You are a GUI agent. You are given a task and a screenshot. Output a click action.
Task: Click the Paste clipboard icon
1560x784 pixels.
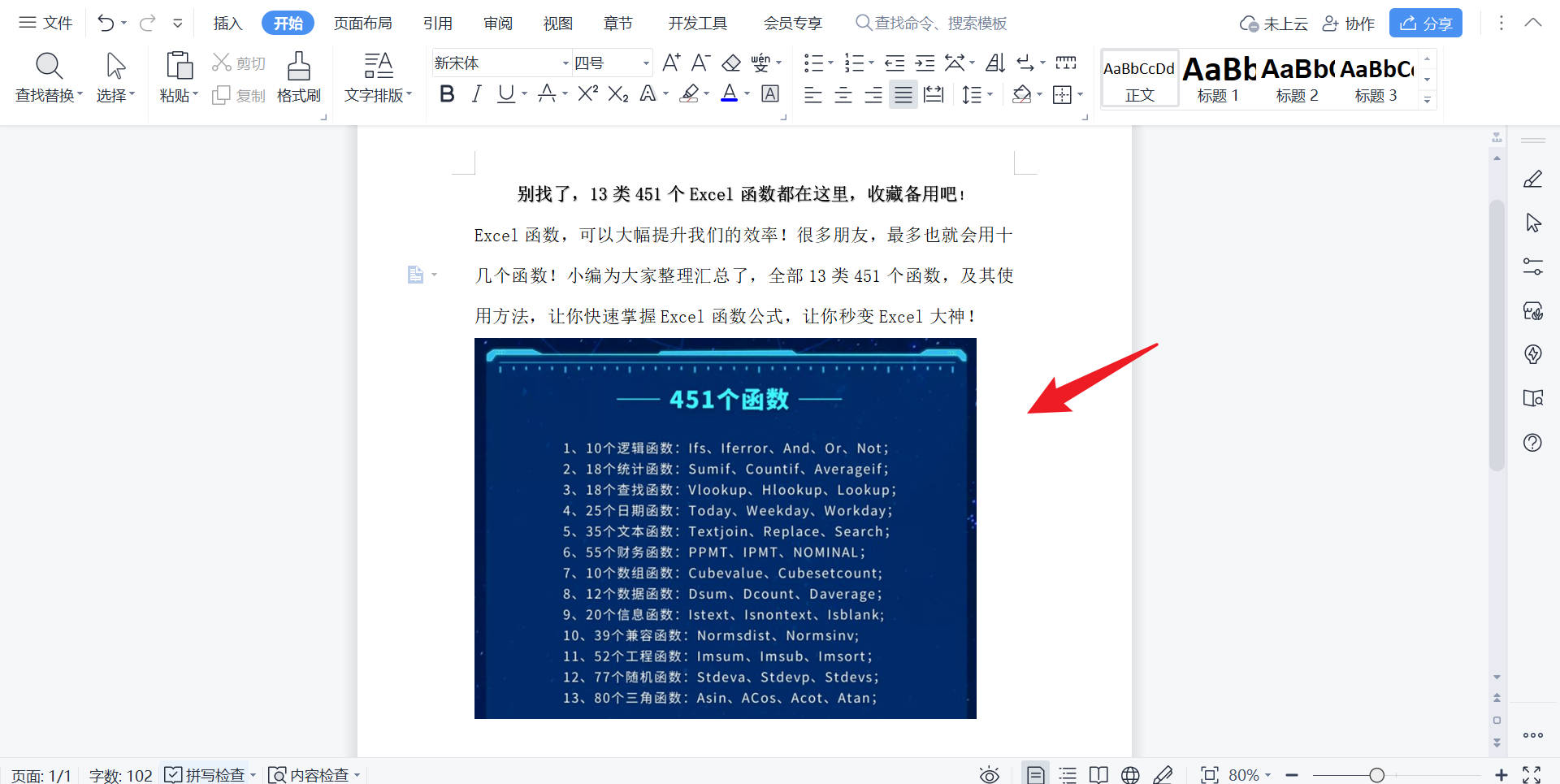179,65
